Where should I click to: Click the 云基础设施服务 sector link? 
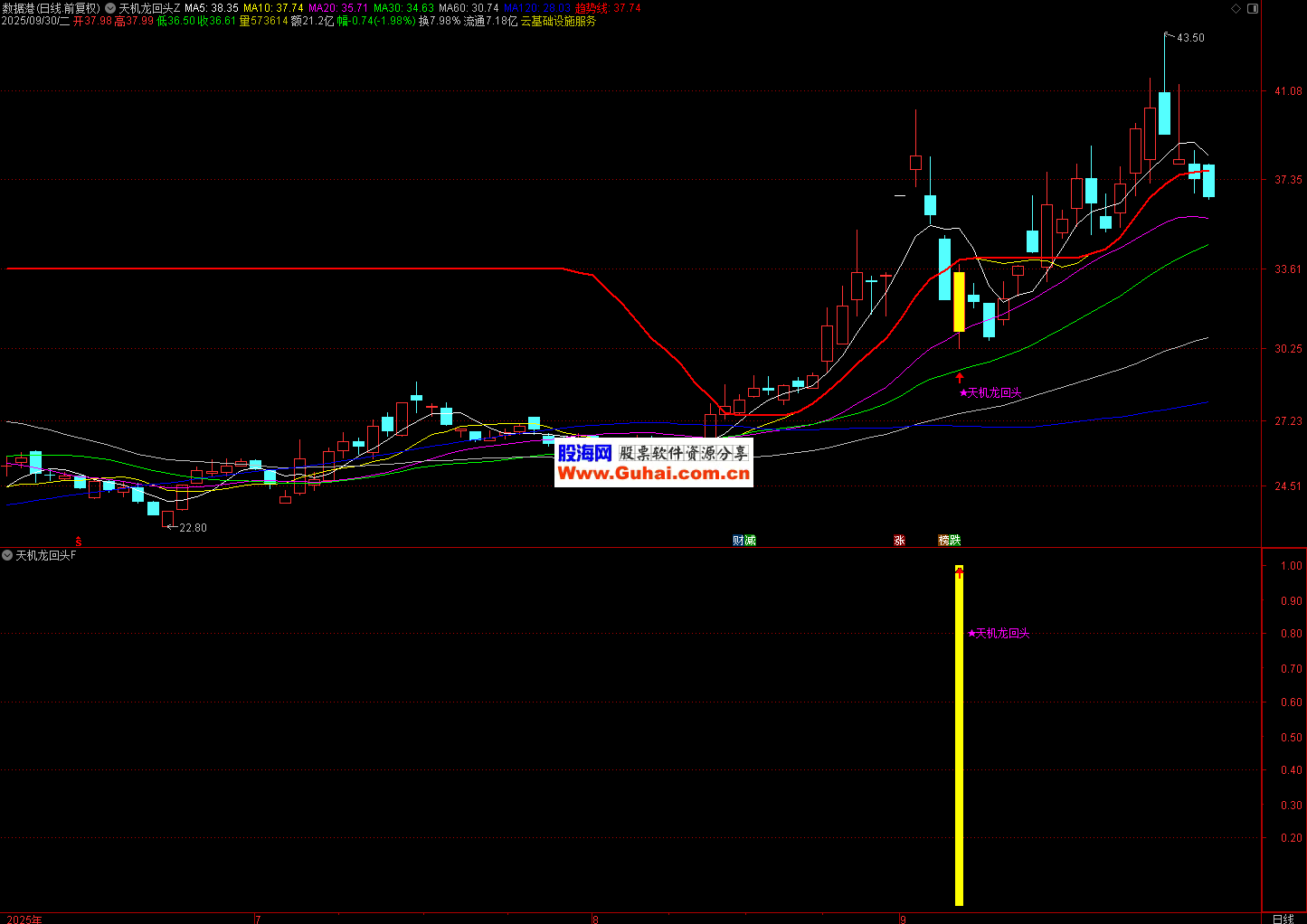point(558,21)
